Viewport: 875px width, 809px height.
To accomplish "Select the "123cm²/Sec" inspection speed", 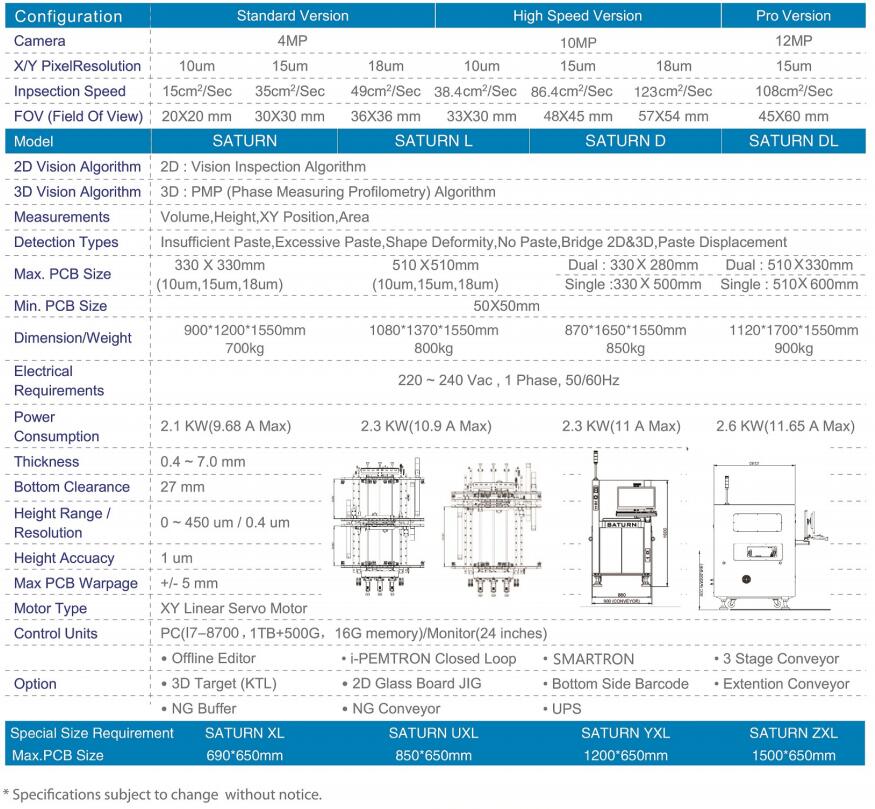I will coord(673,91).
